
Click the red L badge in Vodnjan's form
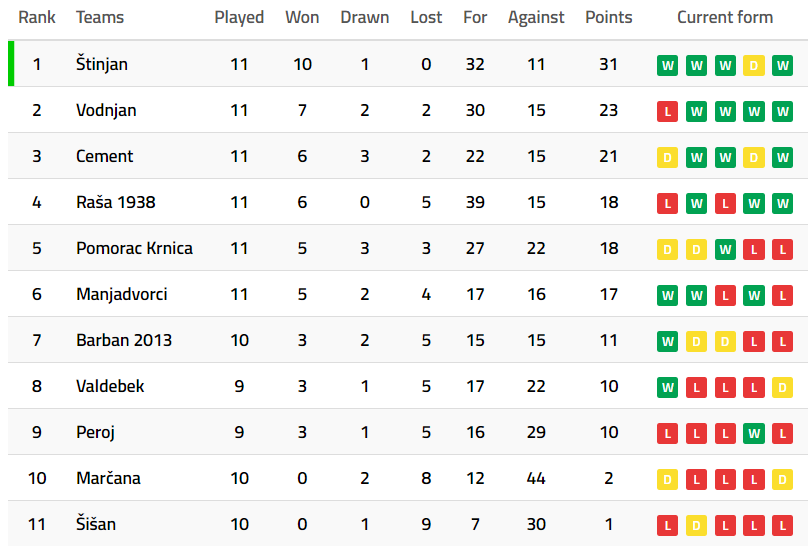click(x=667, y=111)
